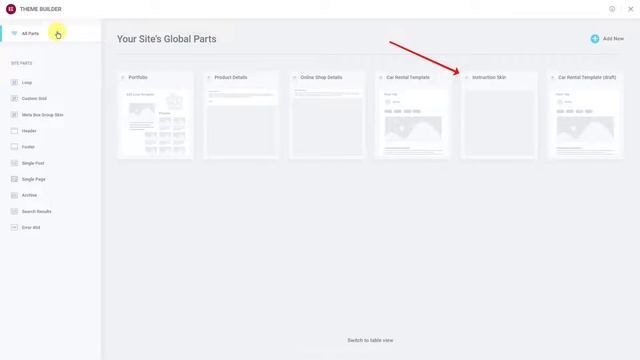
Task: Open the Product Details preview thumbnail
Action: pos(241,122)
